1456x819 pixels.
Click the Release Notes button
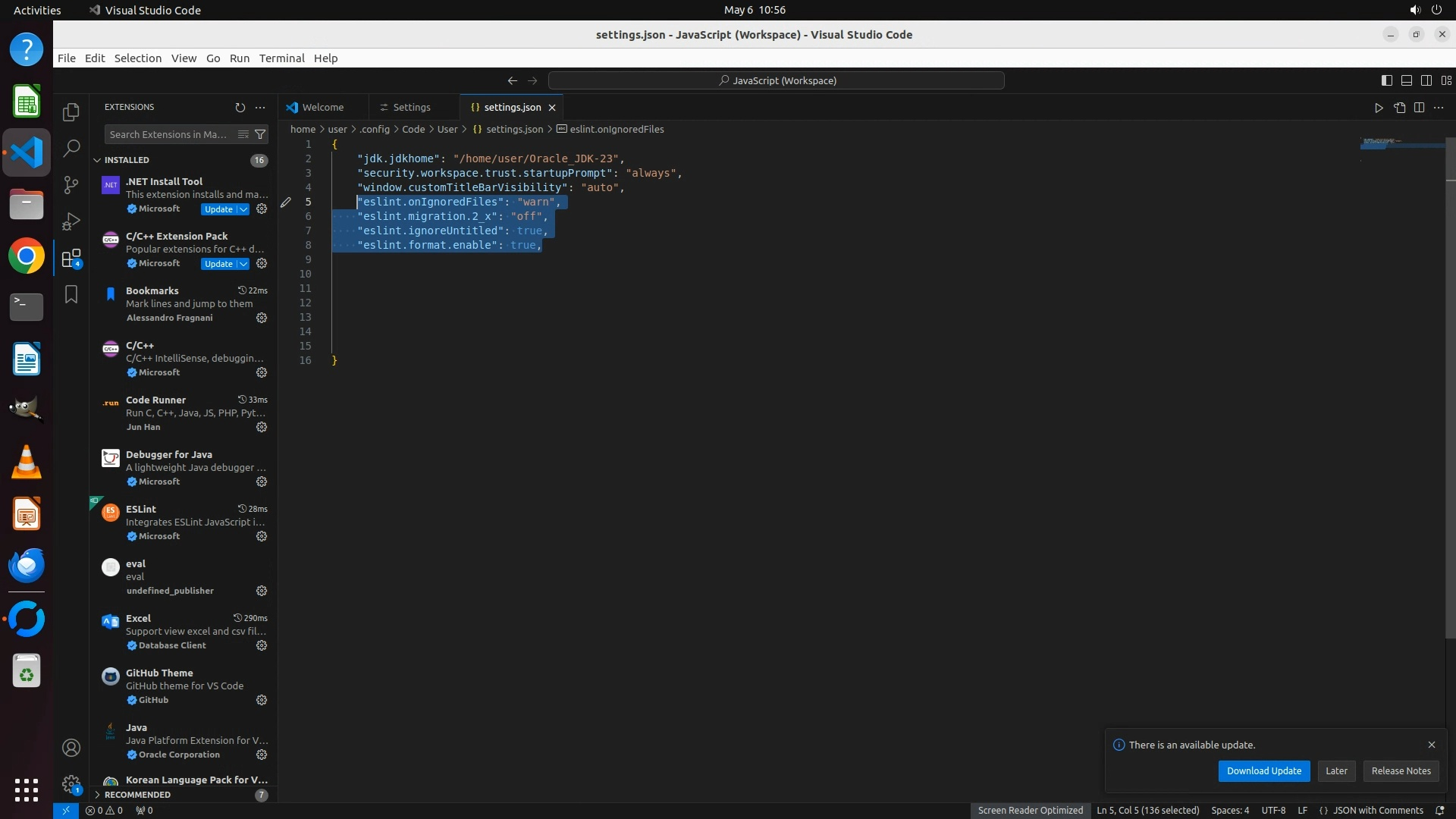[x=1401, y=770]
